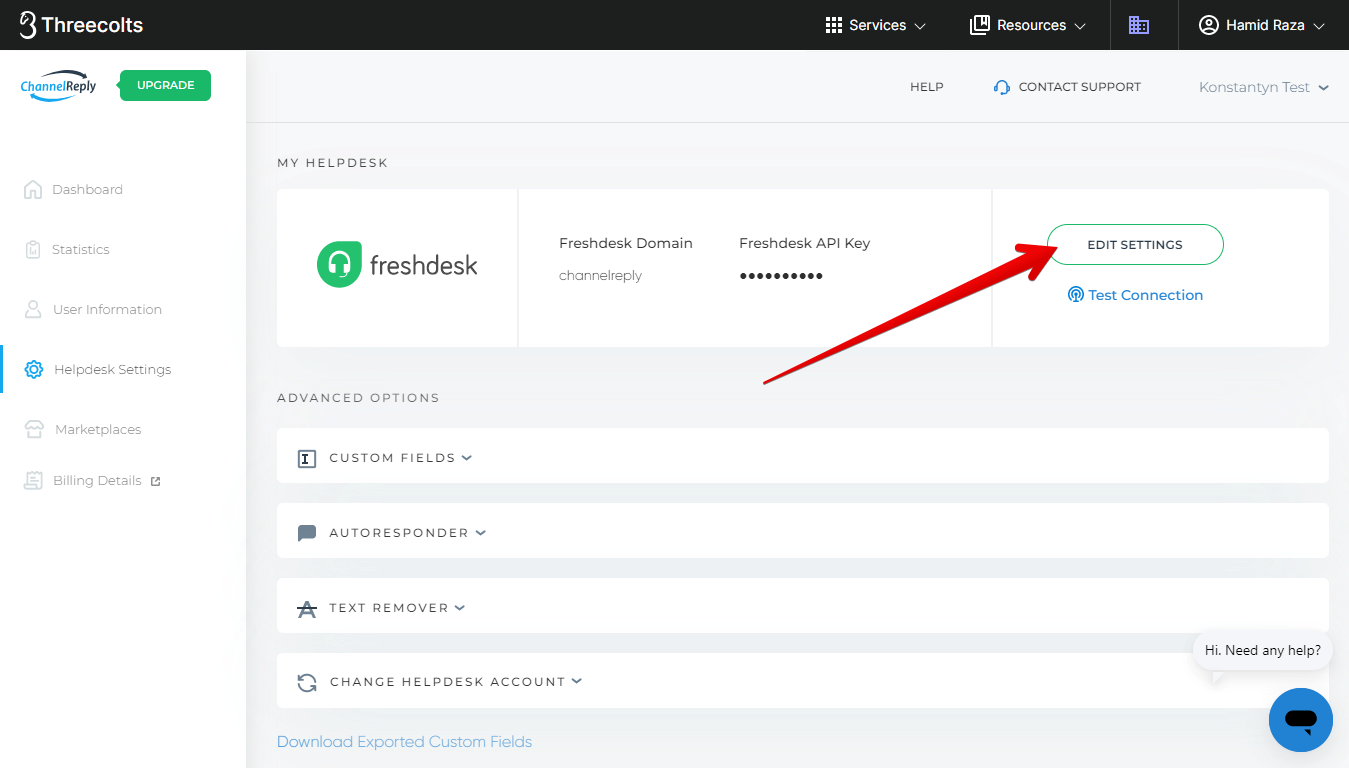Viewport: 1349px width, 768px height.
Task: Click the green UPGRADE button
Action: point(165,85)
